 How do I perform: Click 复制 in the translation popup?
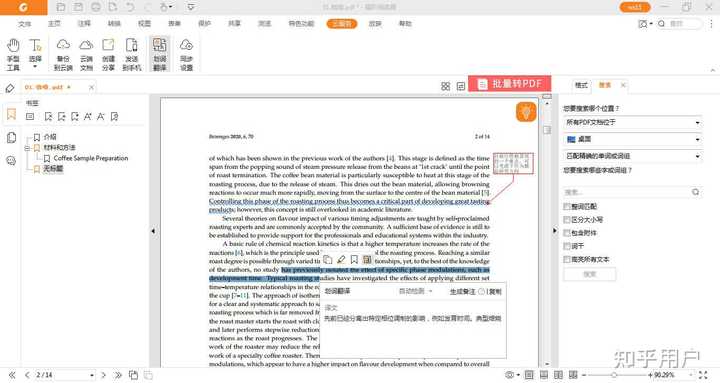pyautogui.click(x=495, y=291)
